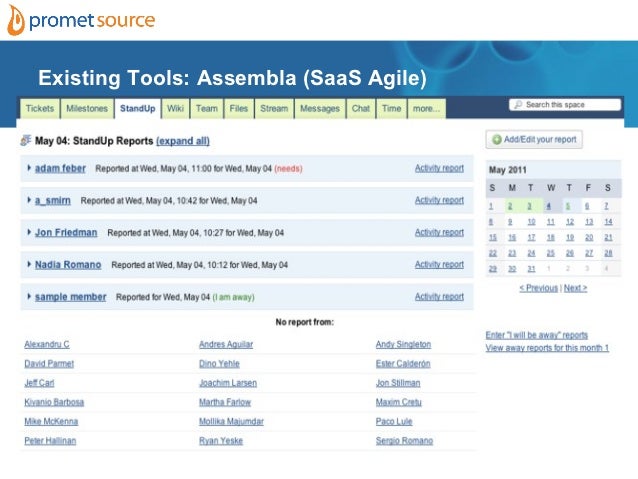Open Andres Aguilar's name link
The height and width of the screenshot is (479, 638).
pos(226,344)
